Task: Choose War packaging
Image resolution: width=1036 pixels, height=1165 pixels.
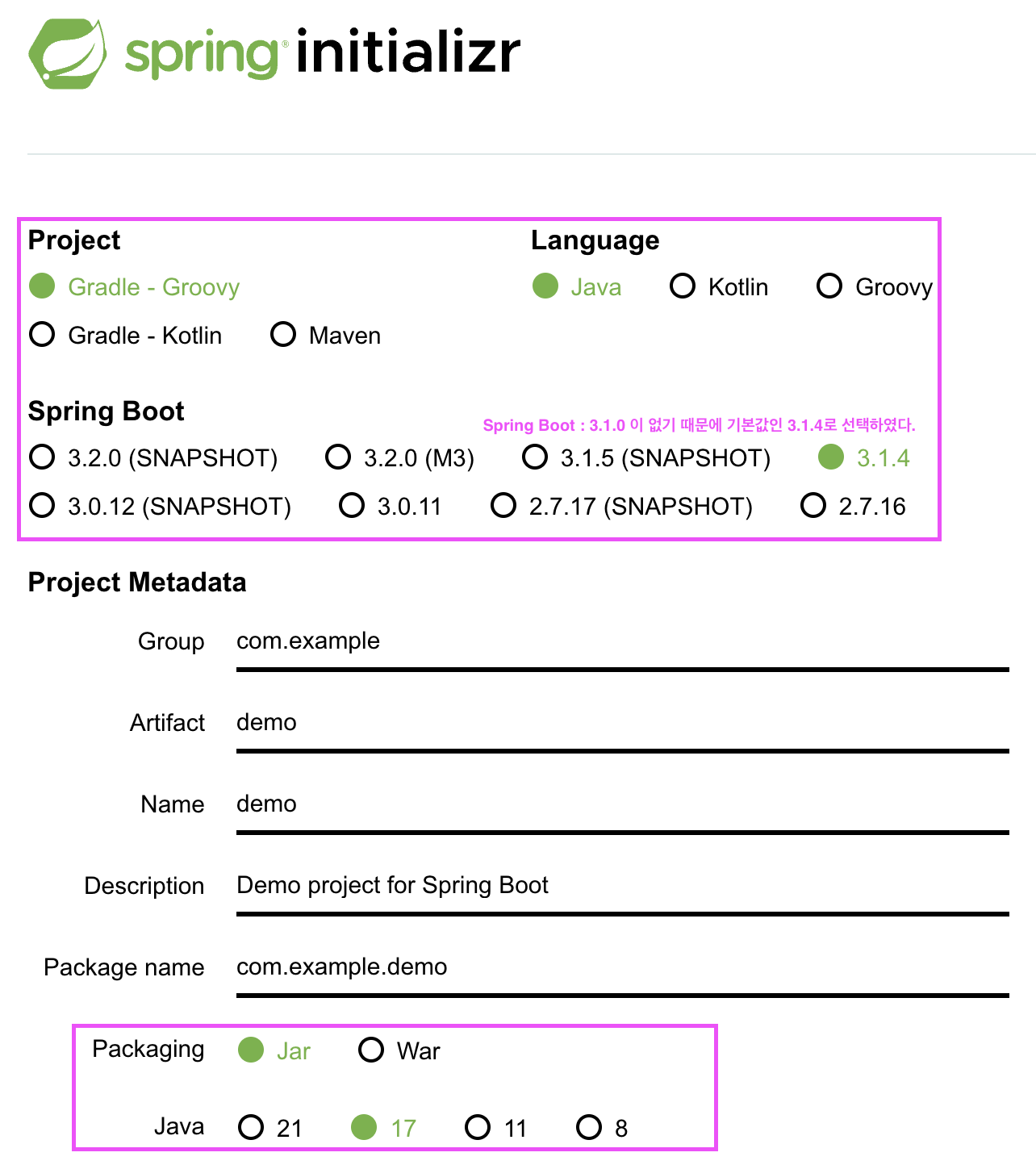Action: point(399,1050)
